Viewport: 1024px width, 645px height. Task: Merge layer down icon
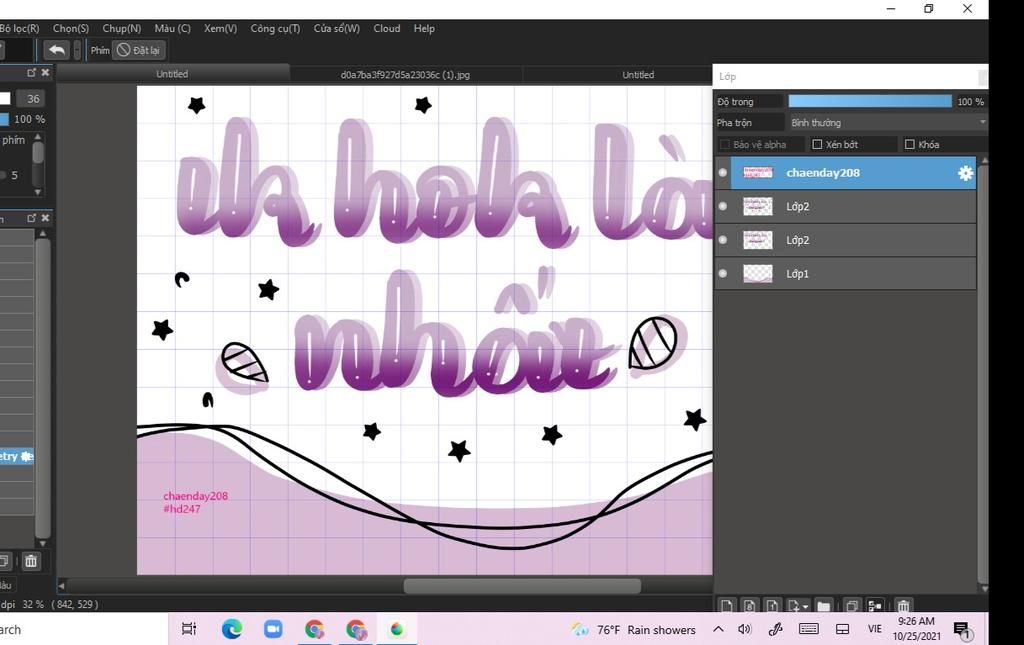coord(875,606)
